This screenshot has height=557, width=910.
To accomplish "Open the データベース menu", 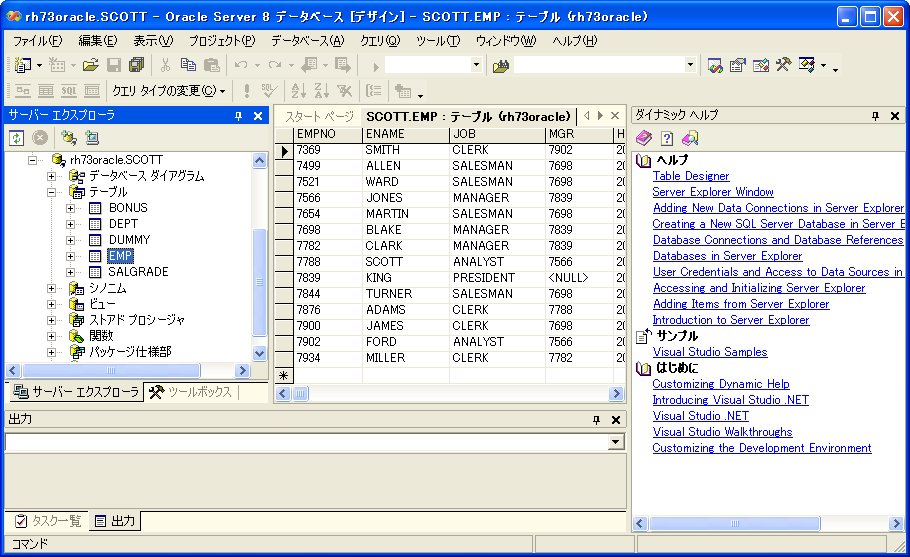I will 308,41.
